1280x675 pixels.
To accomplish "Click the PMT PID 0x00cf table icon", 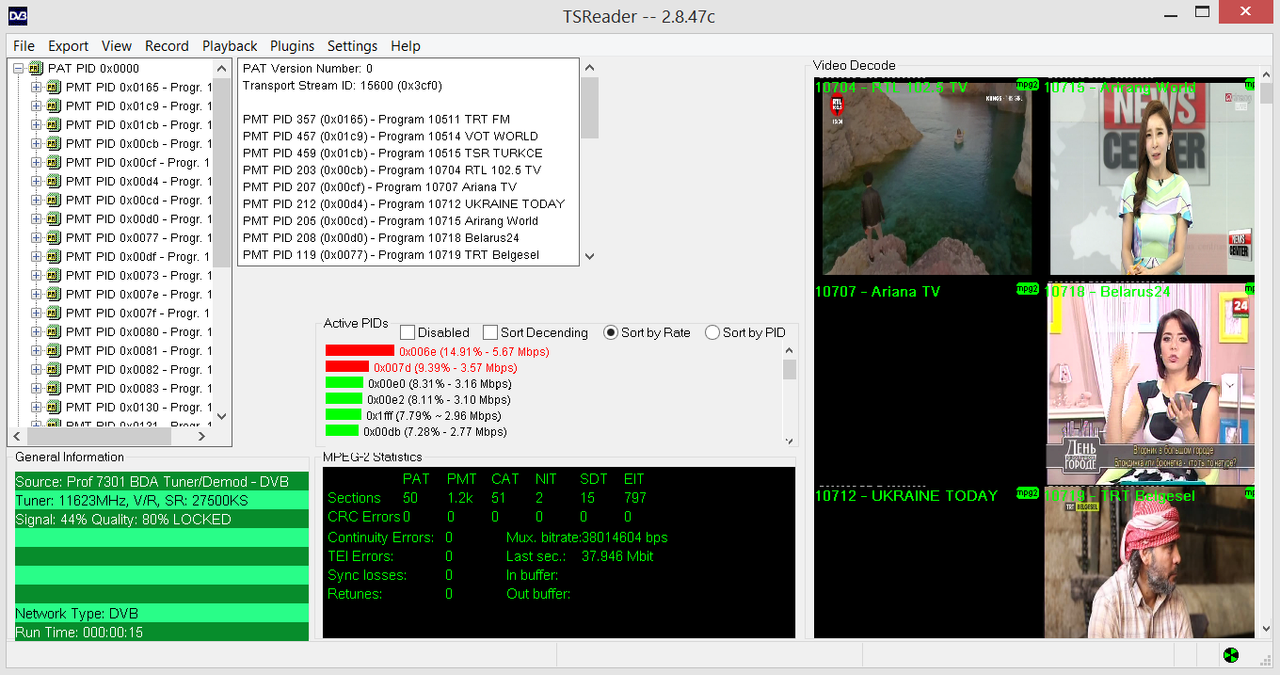I will pos(54,163).
